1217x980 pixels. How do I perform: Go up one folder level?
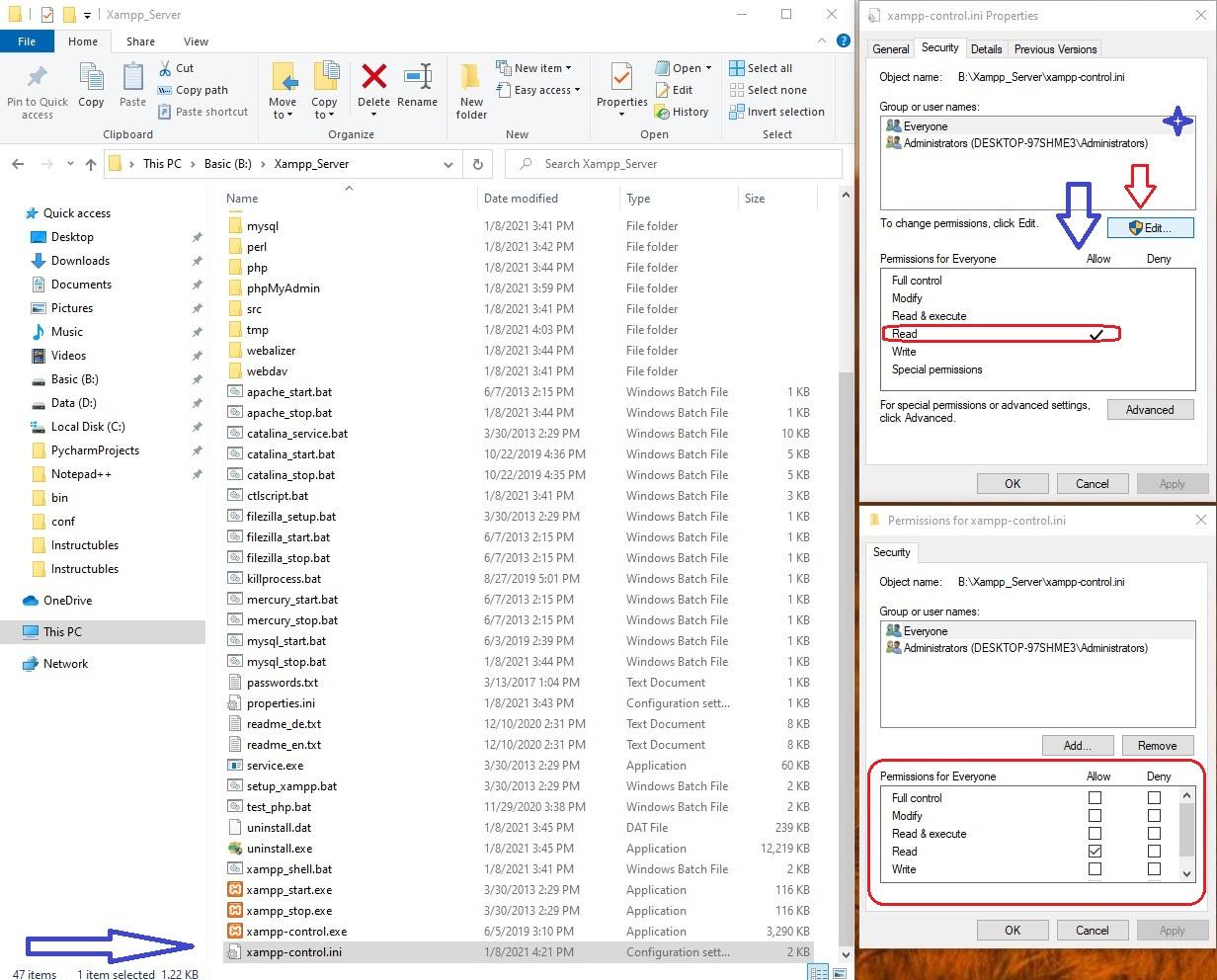tap(91, 164)
